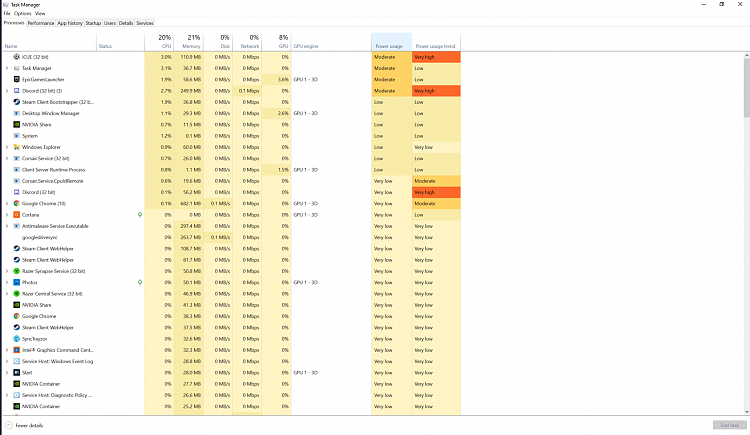The height and width of the screenshot is (435, 750).
Task: Sort by the Network column header
Action: [x=247, y=42]
